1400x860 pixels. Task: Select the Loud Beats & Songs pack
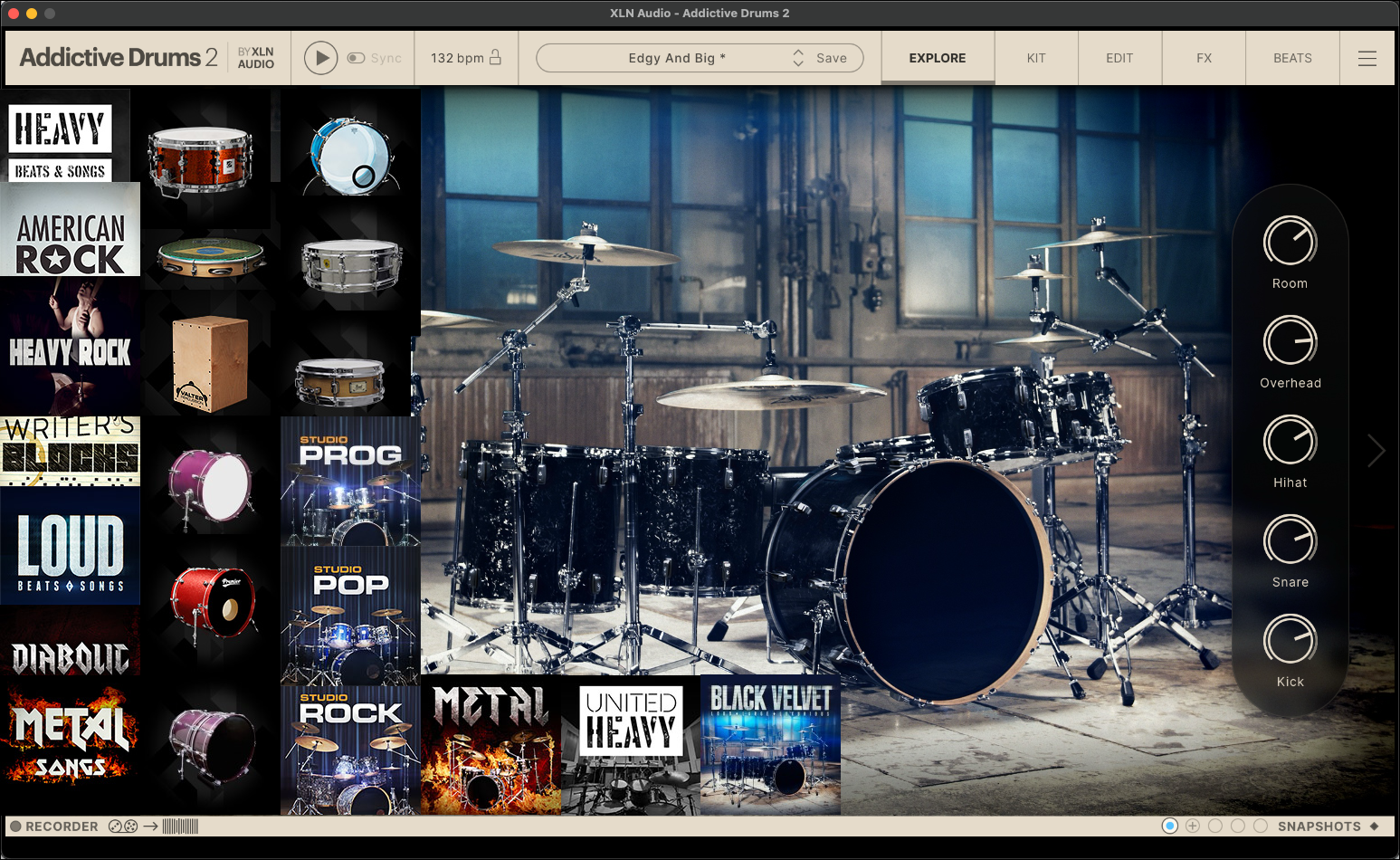(71, 546)
